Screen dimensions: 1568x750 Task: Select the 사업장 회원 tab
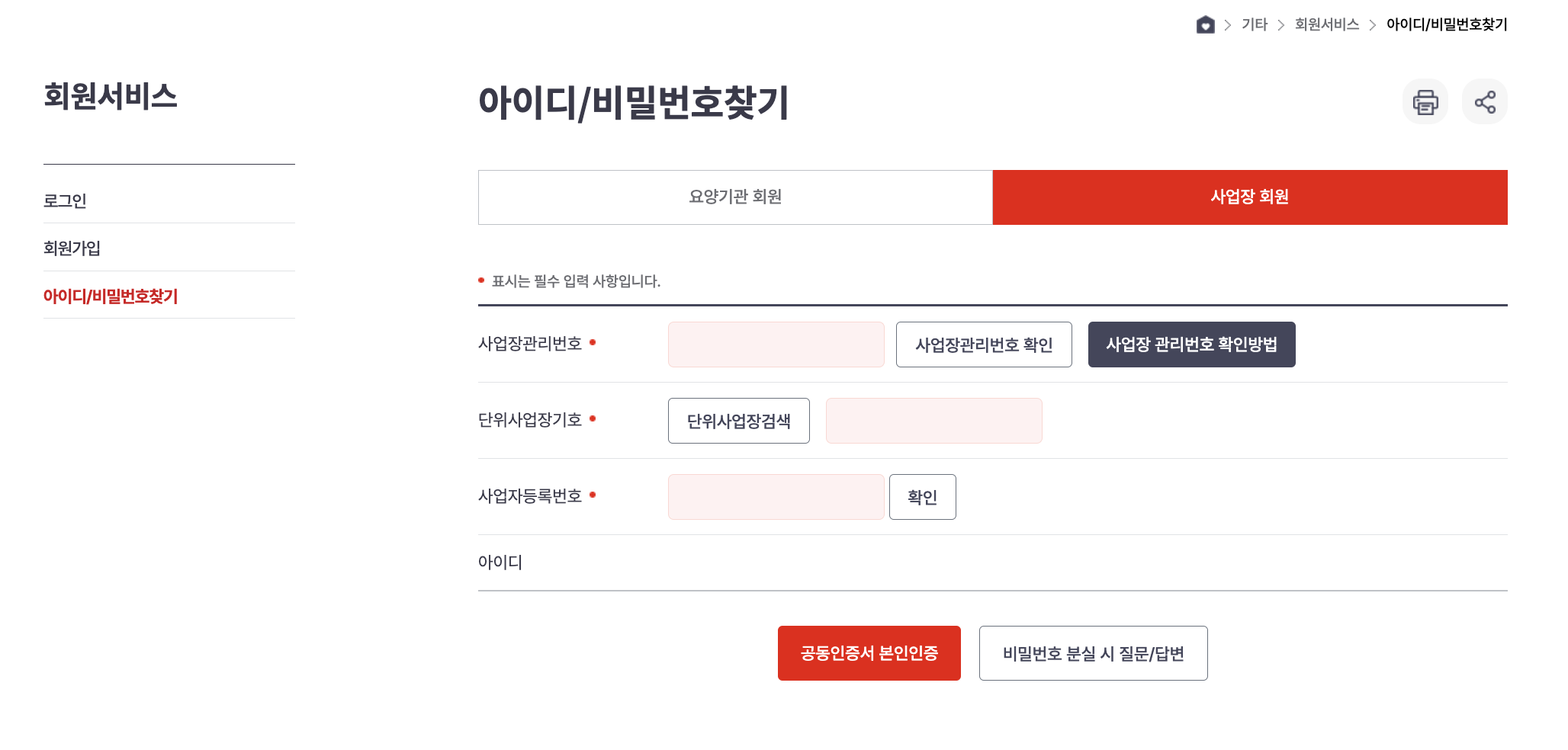pos(1249,197)
